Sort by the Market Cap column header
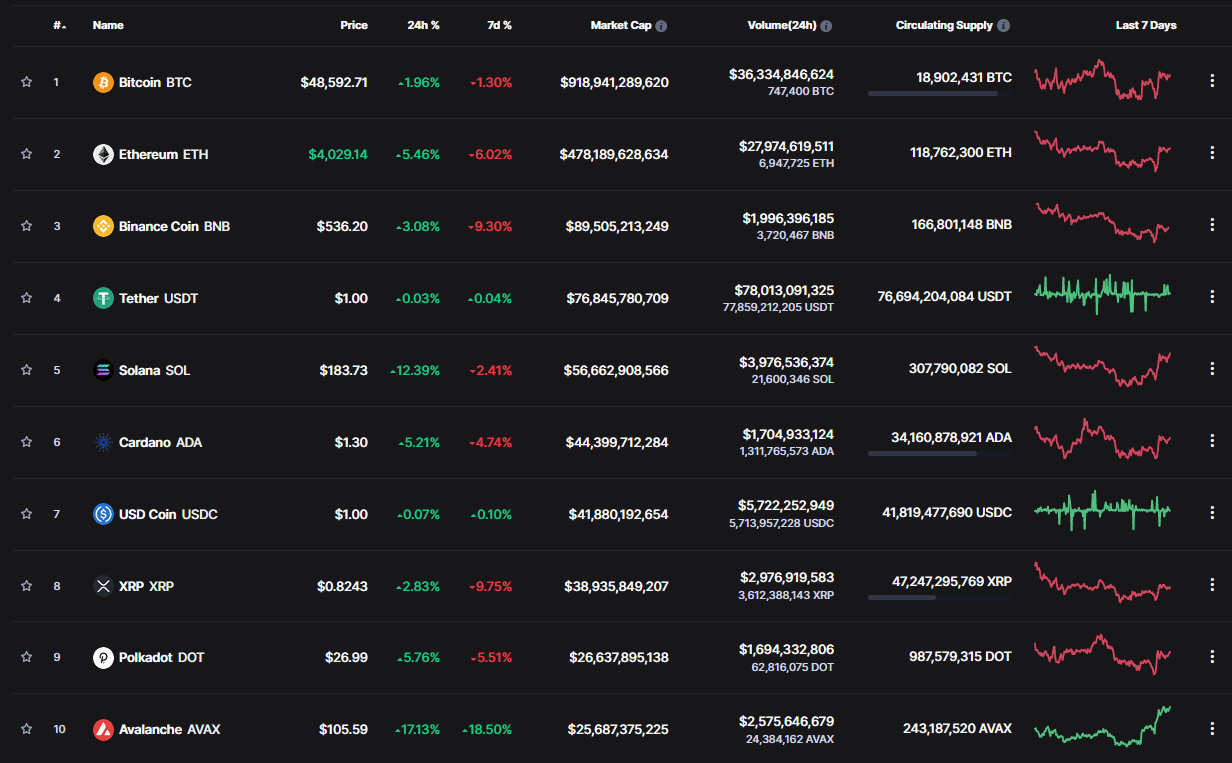 [621, 26]
